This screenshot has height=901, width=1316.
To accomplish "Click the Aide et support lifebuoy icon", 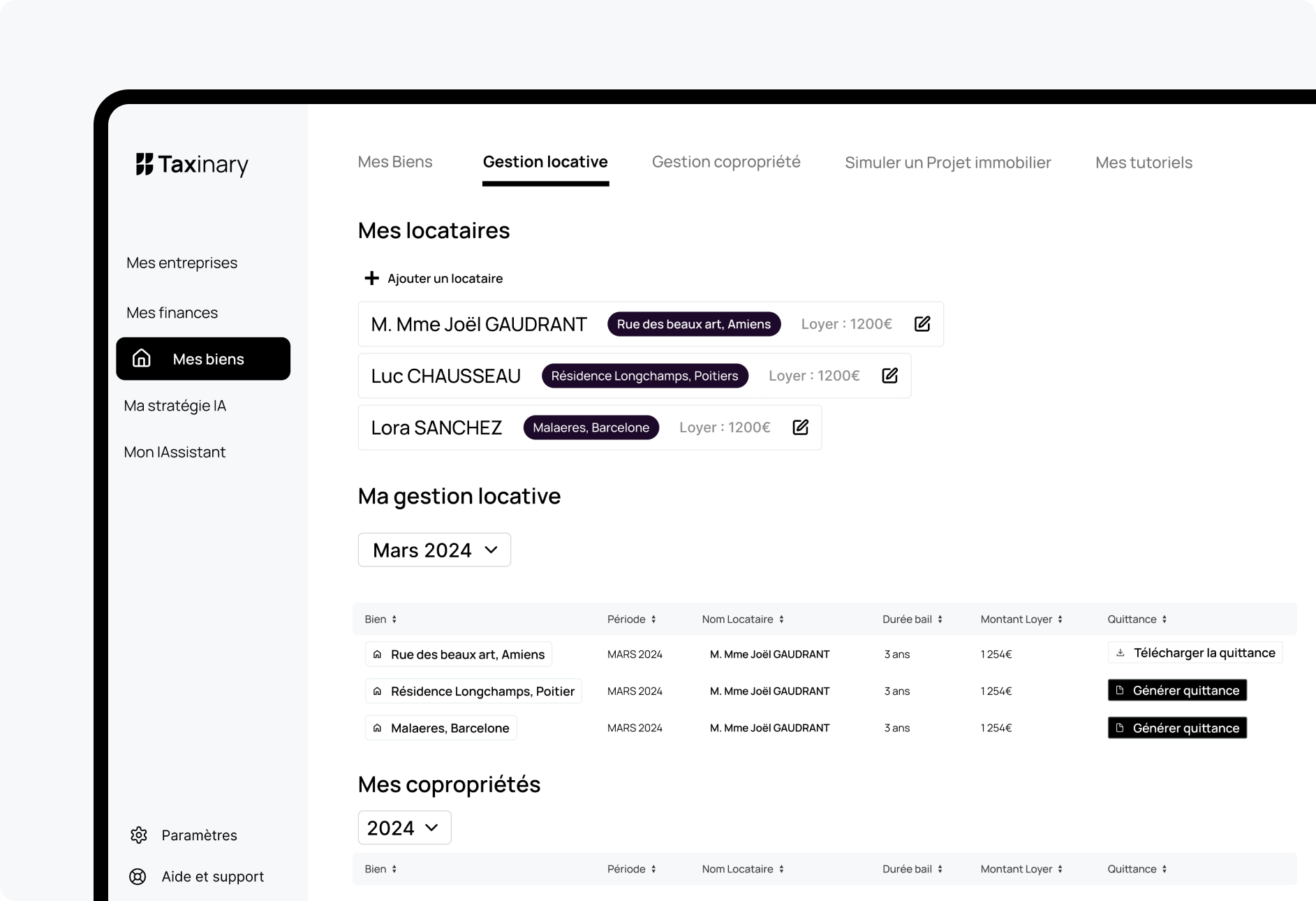I will coord(138,877).
